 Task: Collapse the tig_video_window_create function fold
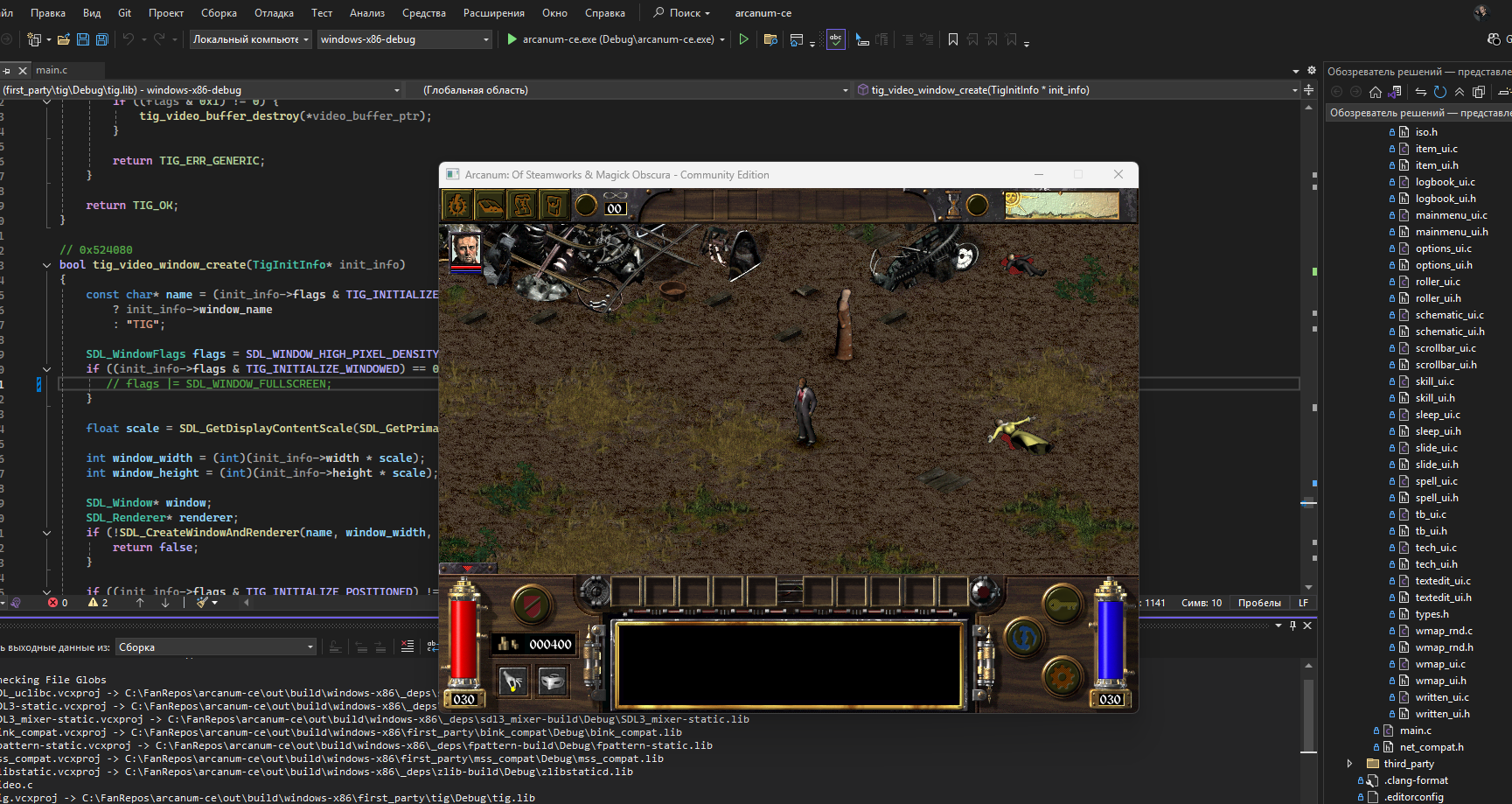tap(46, 265)
